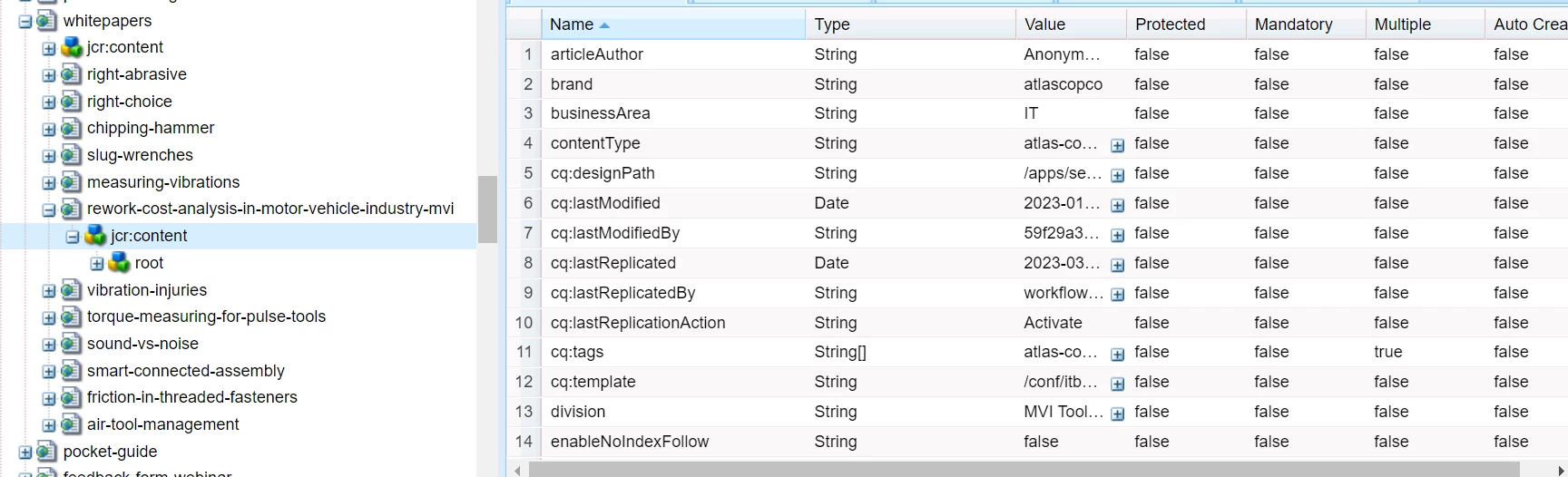The image size is (1568, 477).
Task: Click the torque-measuring-for-pulse-tools page icon
Action: point(71,316)
